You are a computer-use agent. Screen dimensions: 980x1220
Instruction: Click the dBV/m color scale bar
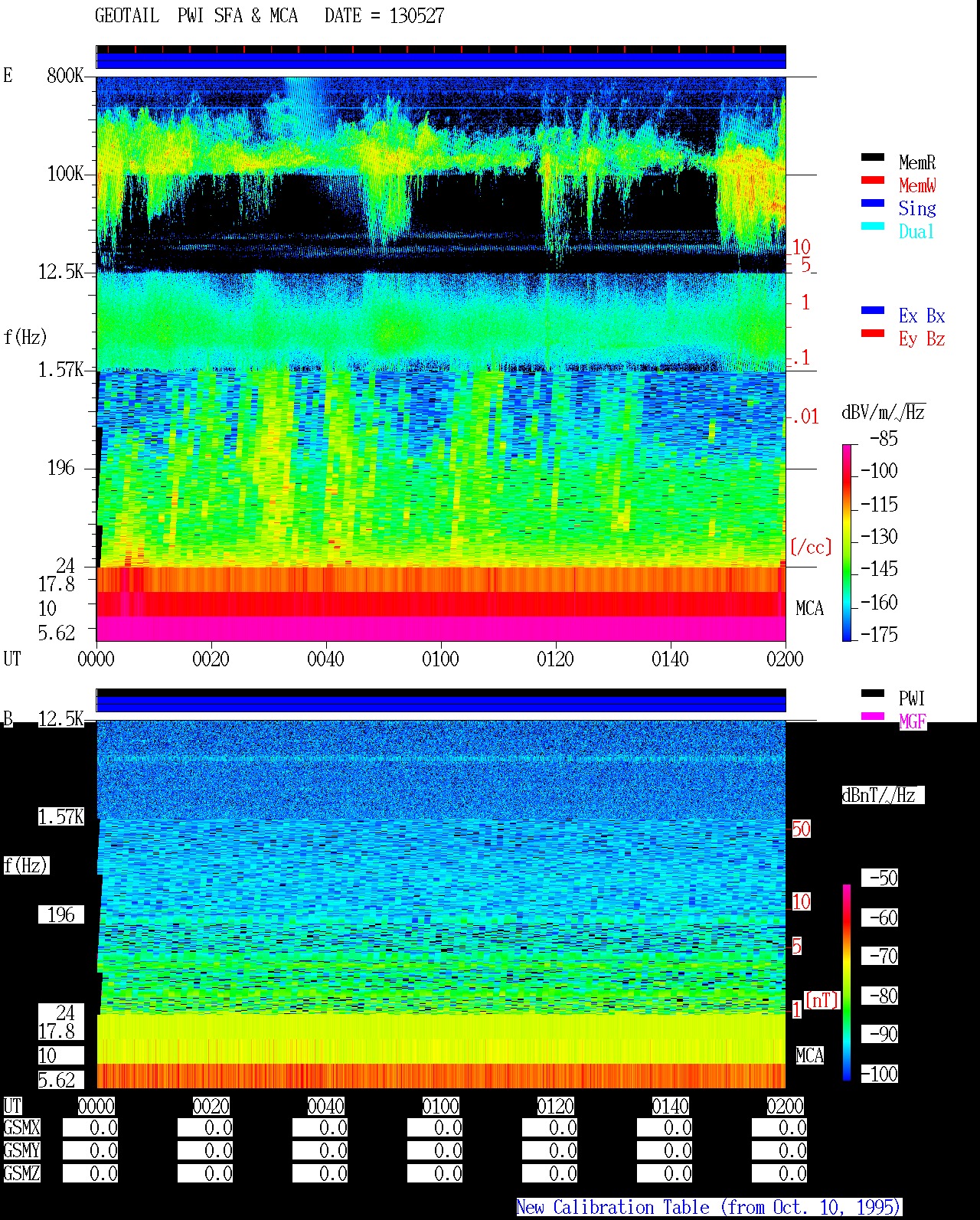pyautogui.click(x=847, y=542)
